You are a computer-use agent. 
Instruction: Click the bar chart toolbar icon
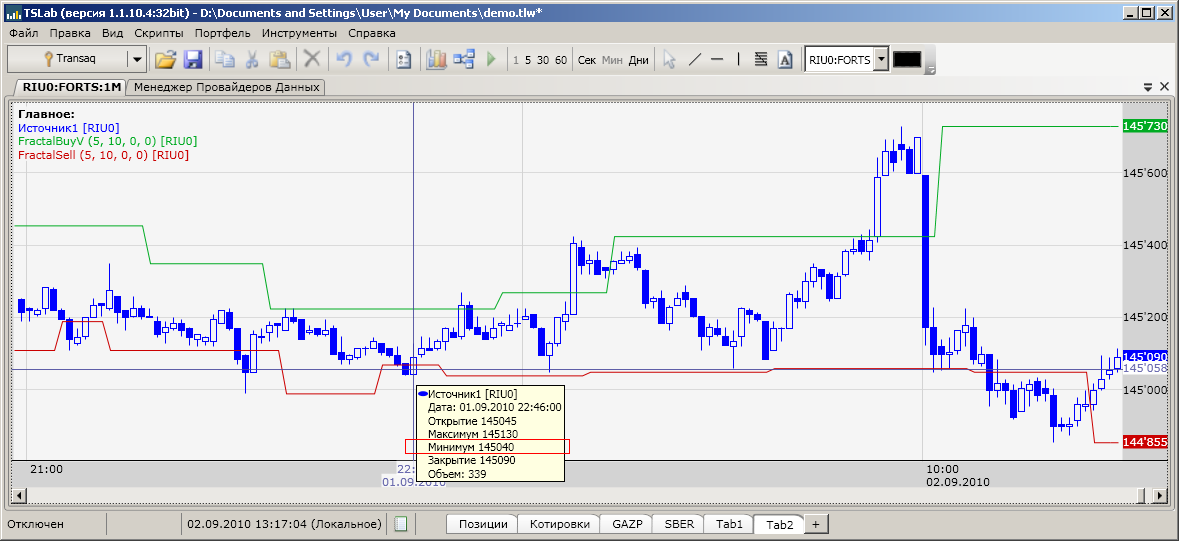pos(437,59)
